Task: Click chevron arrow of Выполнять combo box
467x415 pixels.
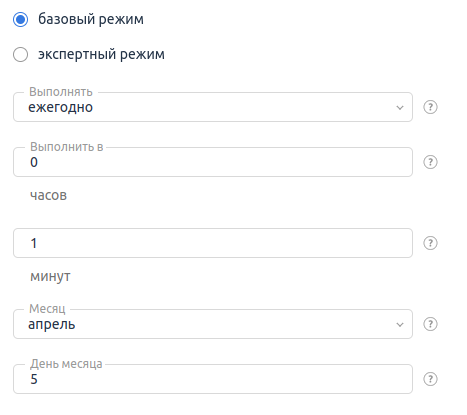Action: point(400,108)
